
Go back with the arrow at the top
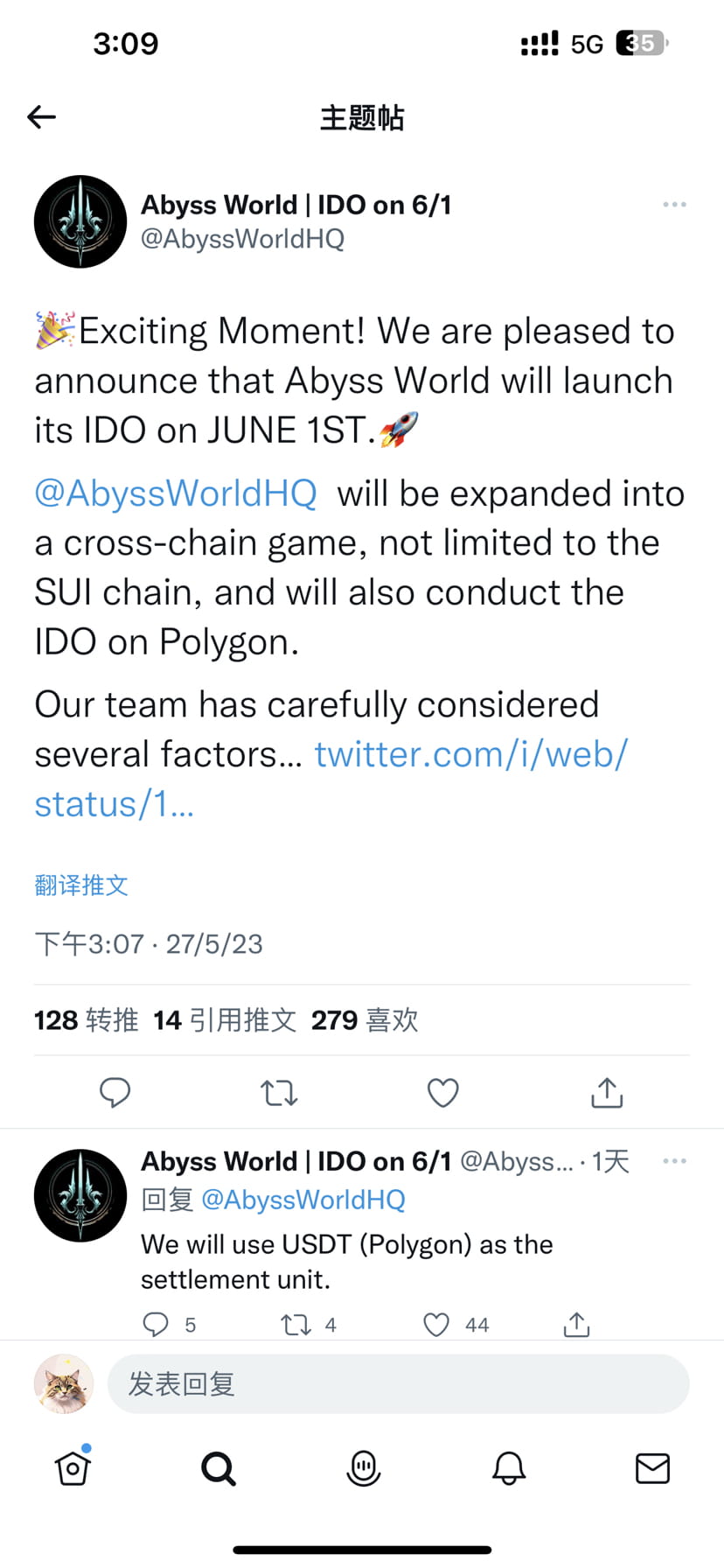click(x=41, y=116)
